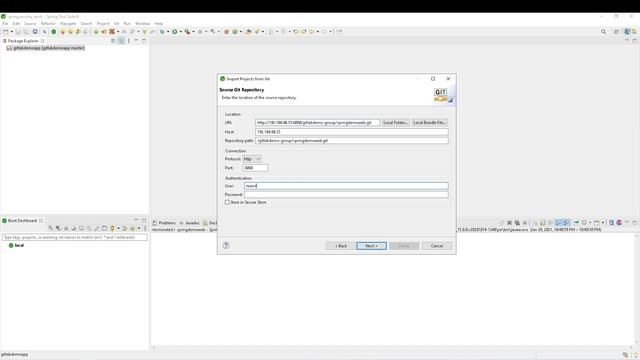The image size is (640, 360).
Task: Click the User field in Authentication
Action: click(x=346, y=186)
